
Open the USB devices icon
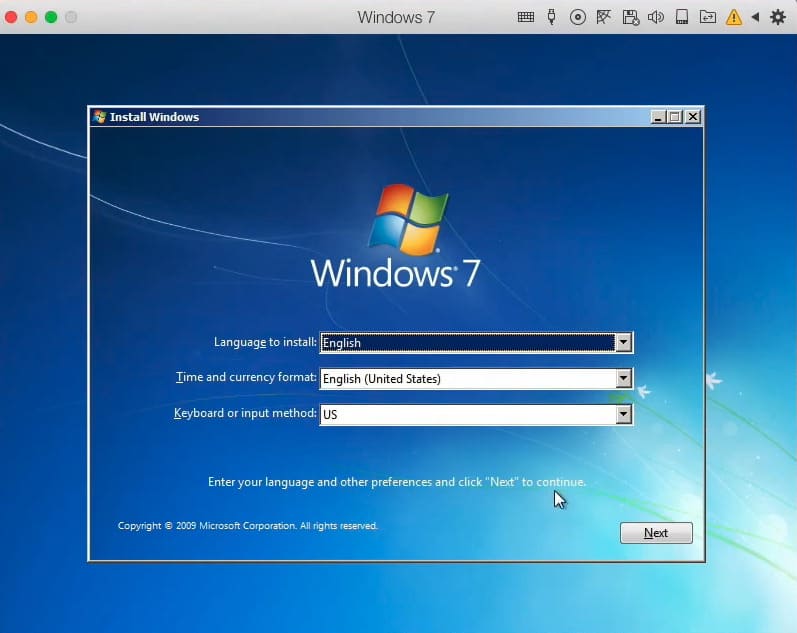(x=551, y=17)
